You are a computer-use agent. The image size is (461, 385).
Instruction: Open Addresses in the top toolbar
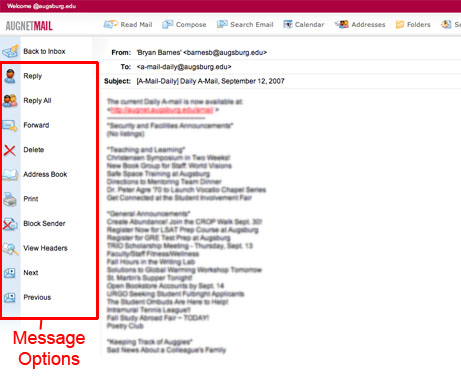pos(360,24)
